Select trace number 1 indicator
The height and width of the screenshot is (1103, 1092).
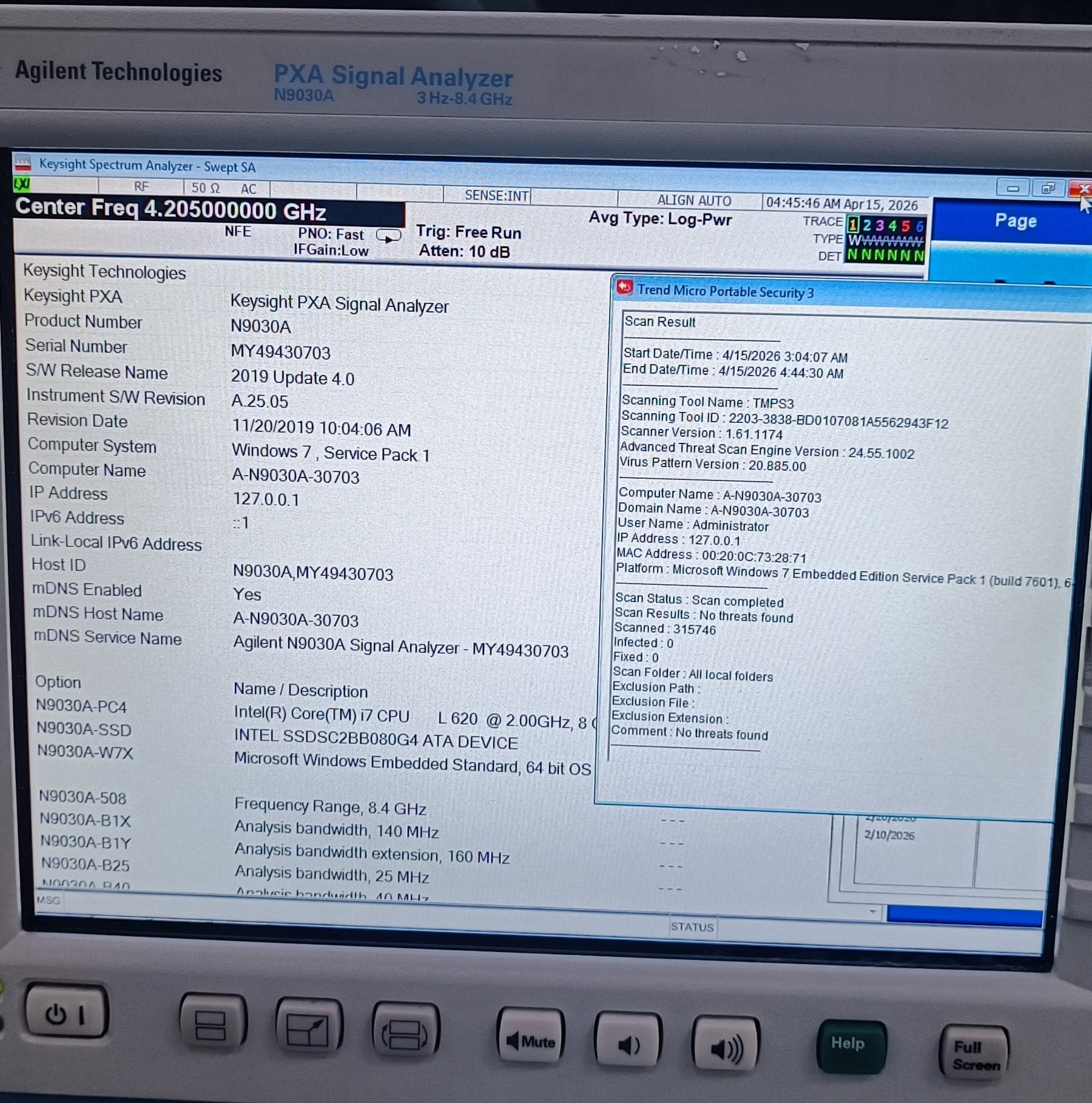coord(853,225)
